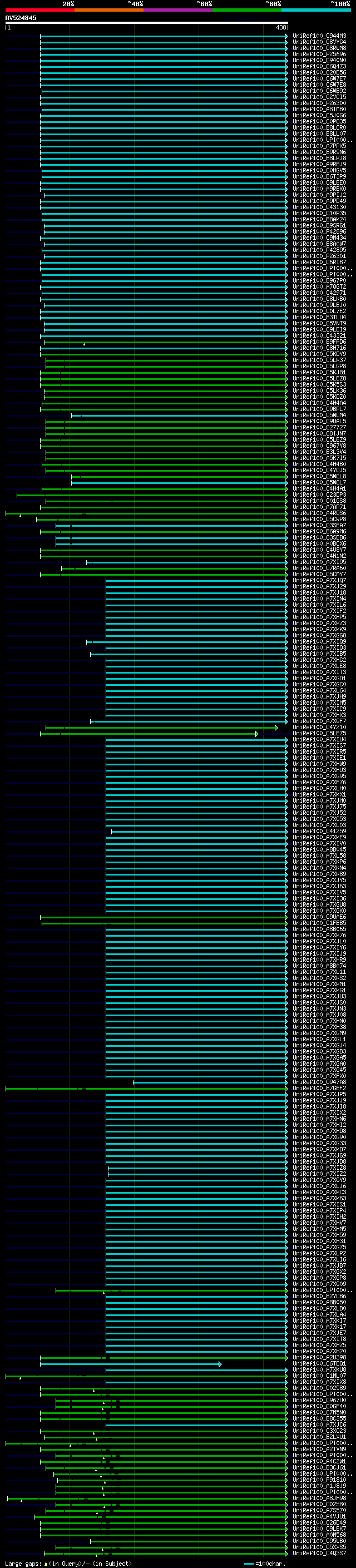Select label UniRef100_A7PPK5
Viewport: 356px width, 1568px height.
(319, 146)
